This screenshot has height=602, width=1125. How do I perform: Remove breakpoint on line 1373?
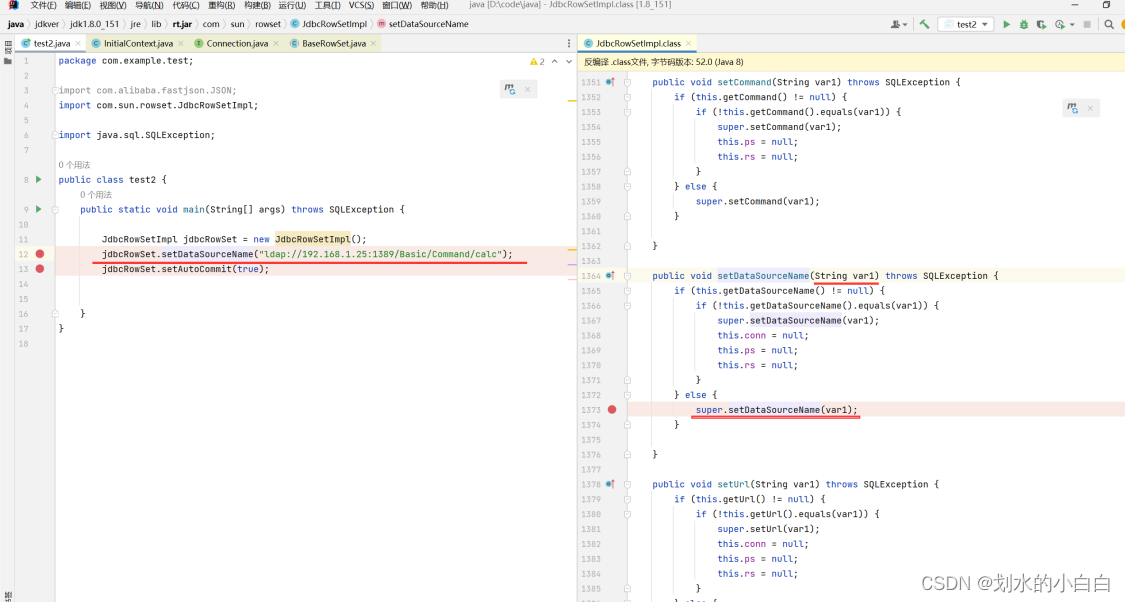pos(612,410)
